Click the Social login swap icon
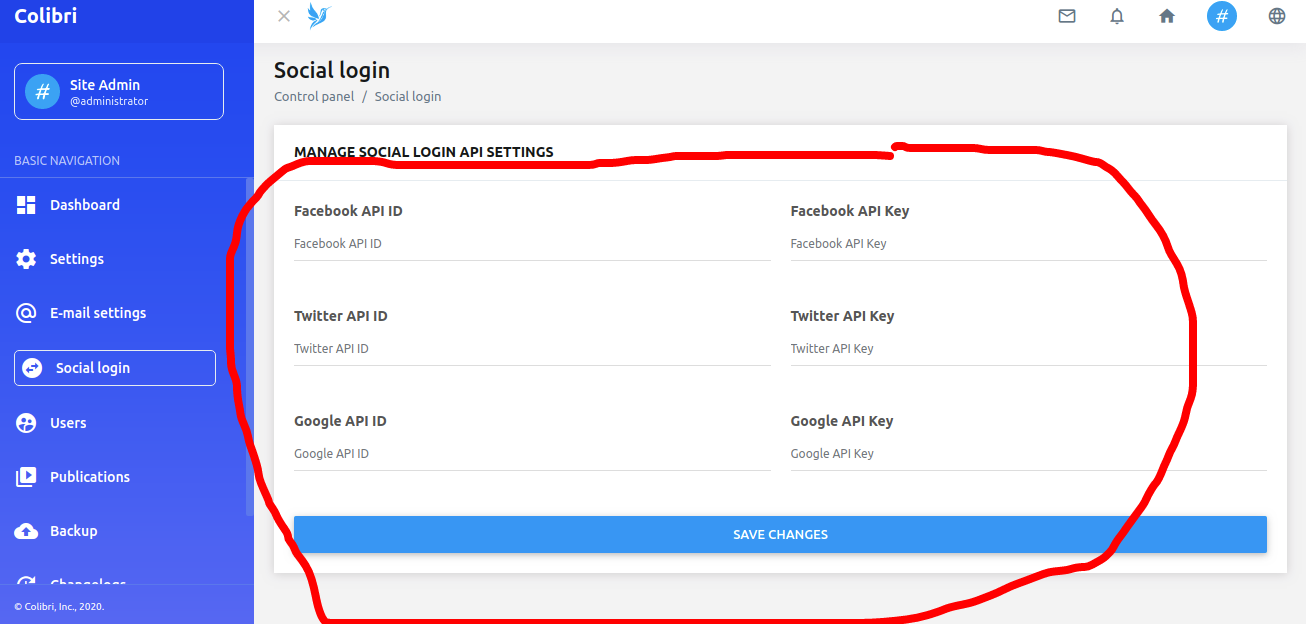 coord(32,368)
